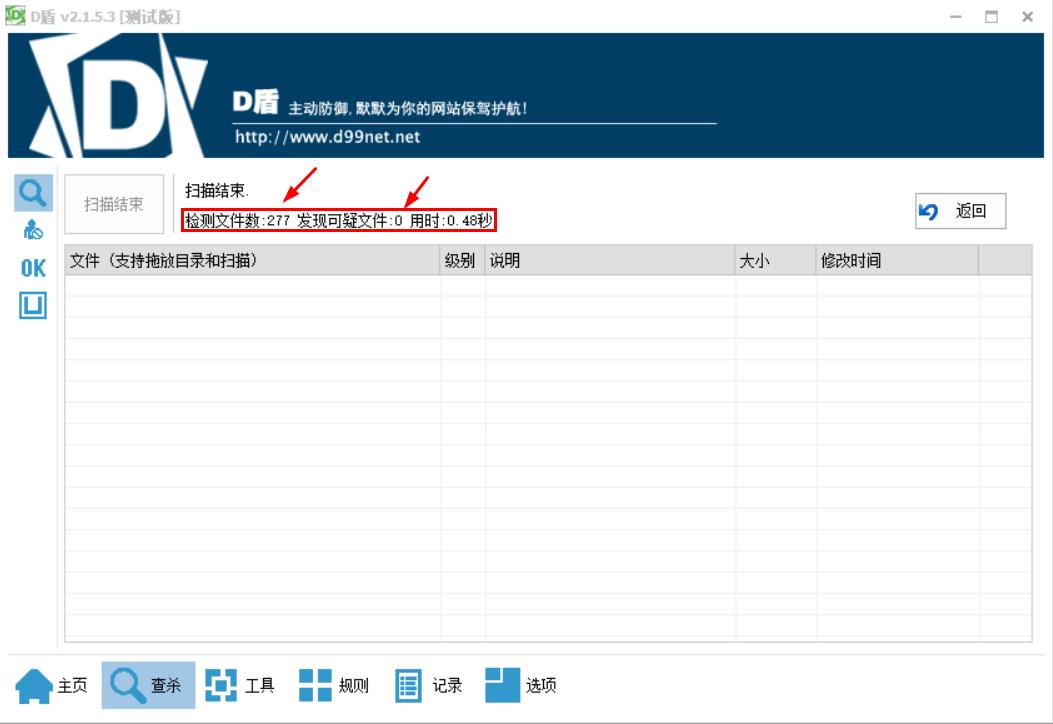Open the user check icon in sidebar
Screen dimensions: 1053x724
[x=33, y=230]
